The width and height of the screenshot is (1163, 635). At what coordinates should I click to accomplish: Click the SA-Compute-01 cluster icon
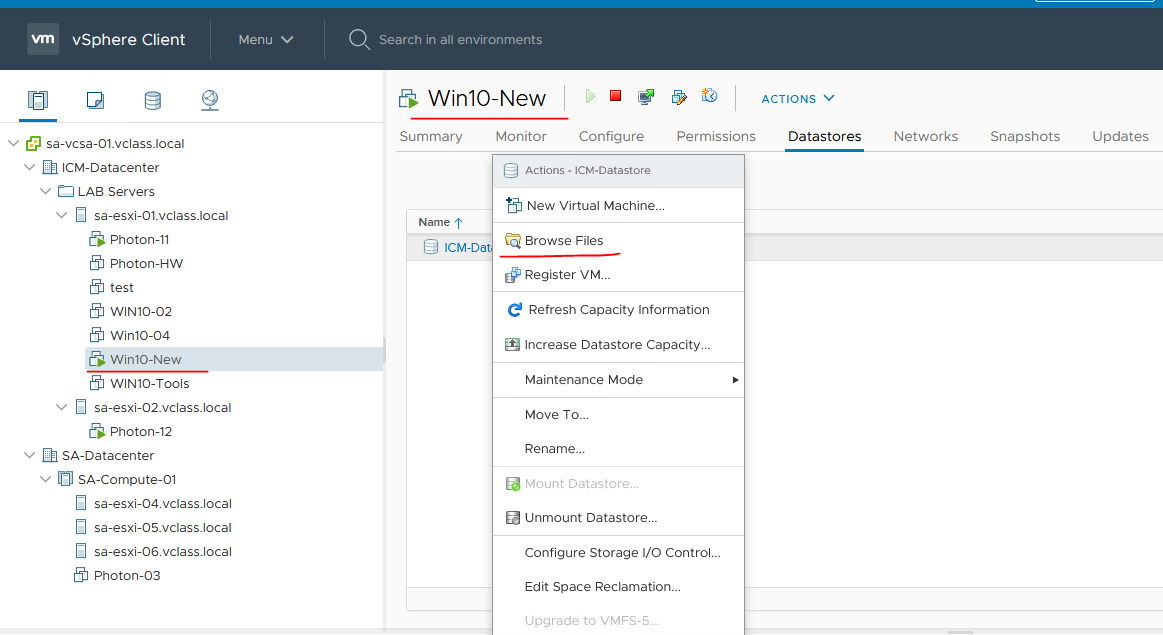(65, 478)
